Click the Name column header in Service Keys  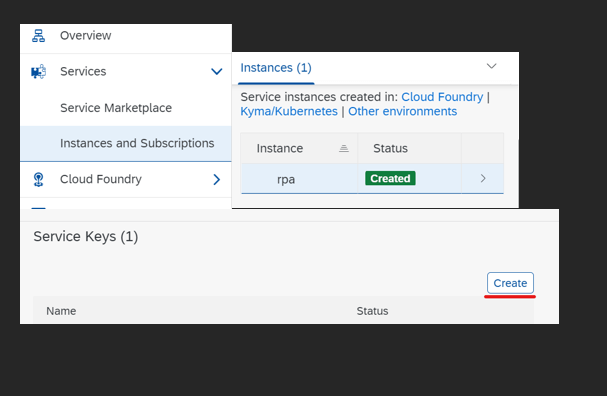click(61, 311)
